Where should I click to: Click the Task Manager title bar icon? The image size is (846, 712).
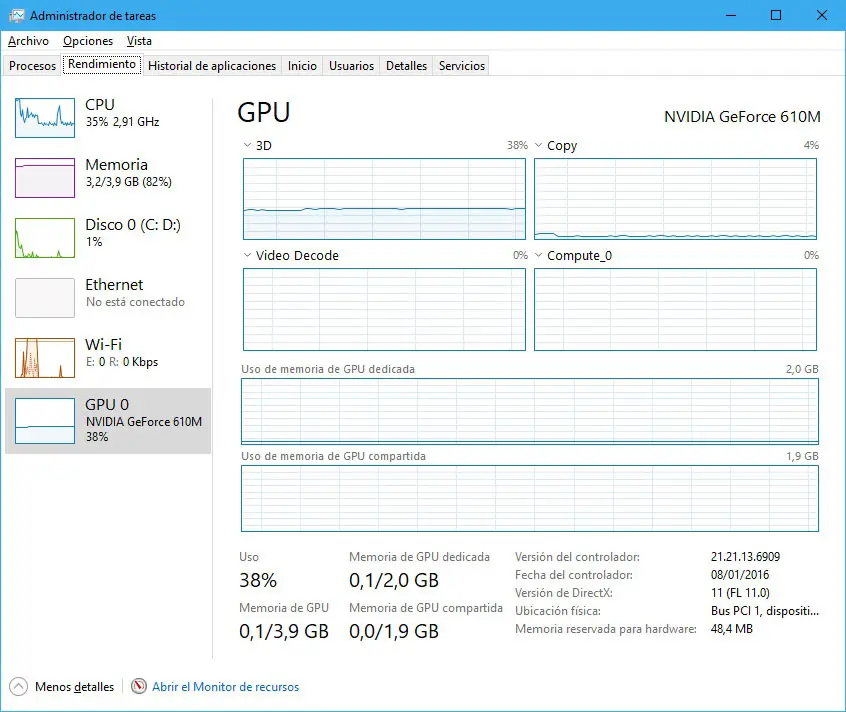tap(16, 16)
